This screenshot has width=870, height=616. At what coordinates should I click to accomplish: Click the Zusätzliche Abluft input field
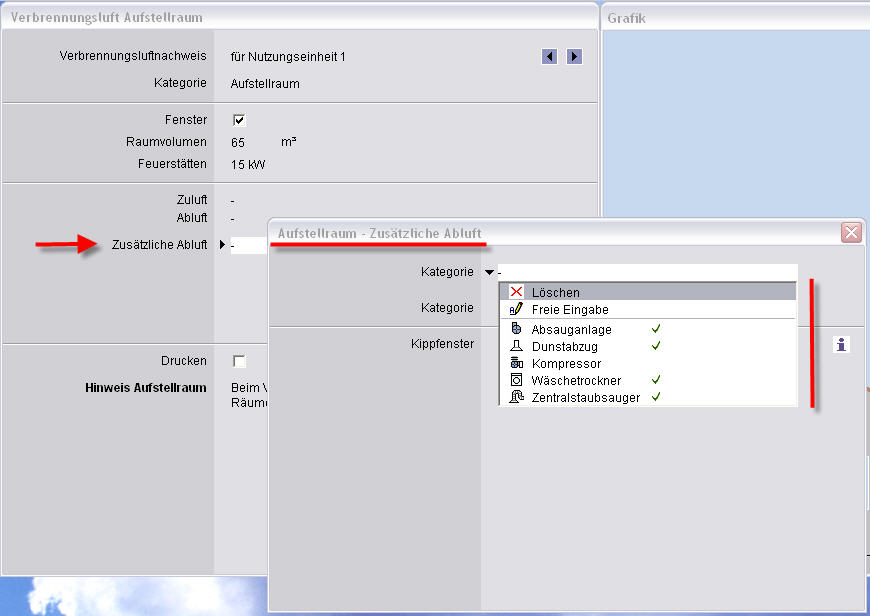tap(248, 246)
